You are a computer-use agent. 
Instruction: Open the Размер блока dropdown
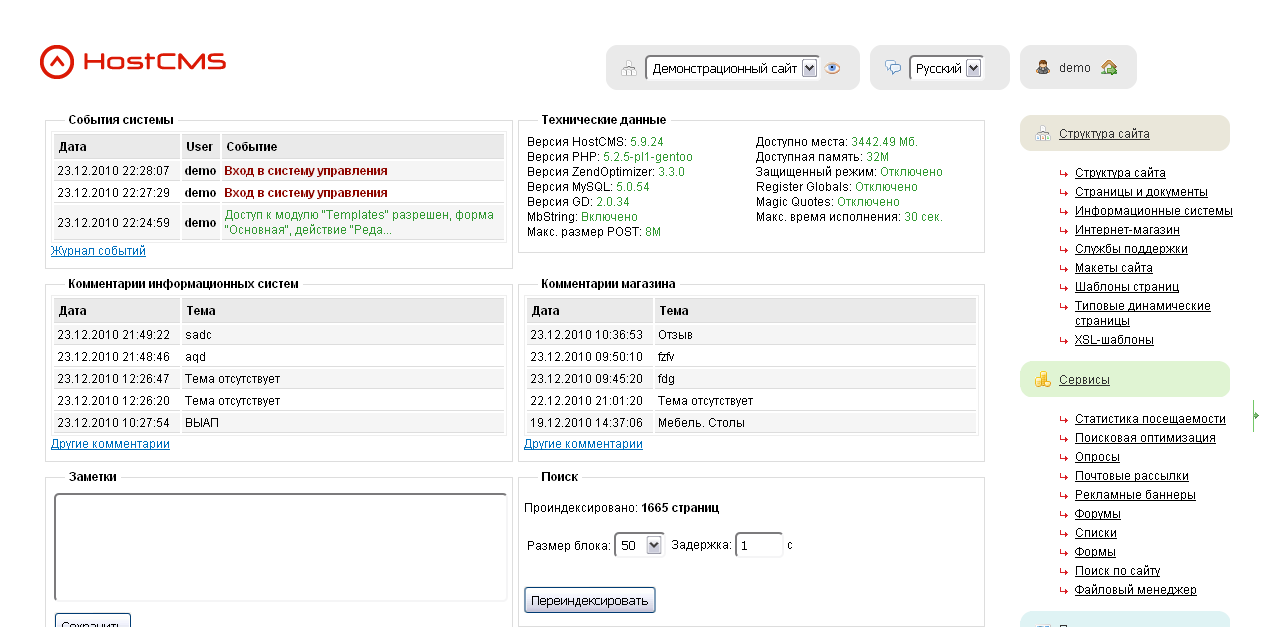point(640,545)
